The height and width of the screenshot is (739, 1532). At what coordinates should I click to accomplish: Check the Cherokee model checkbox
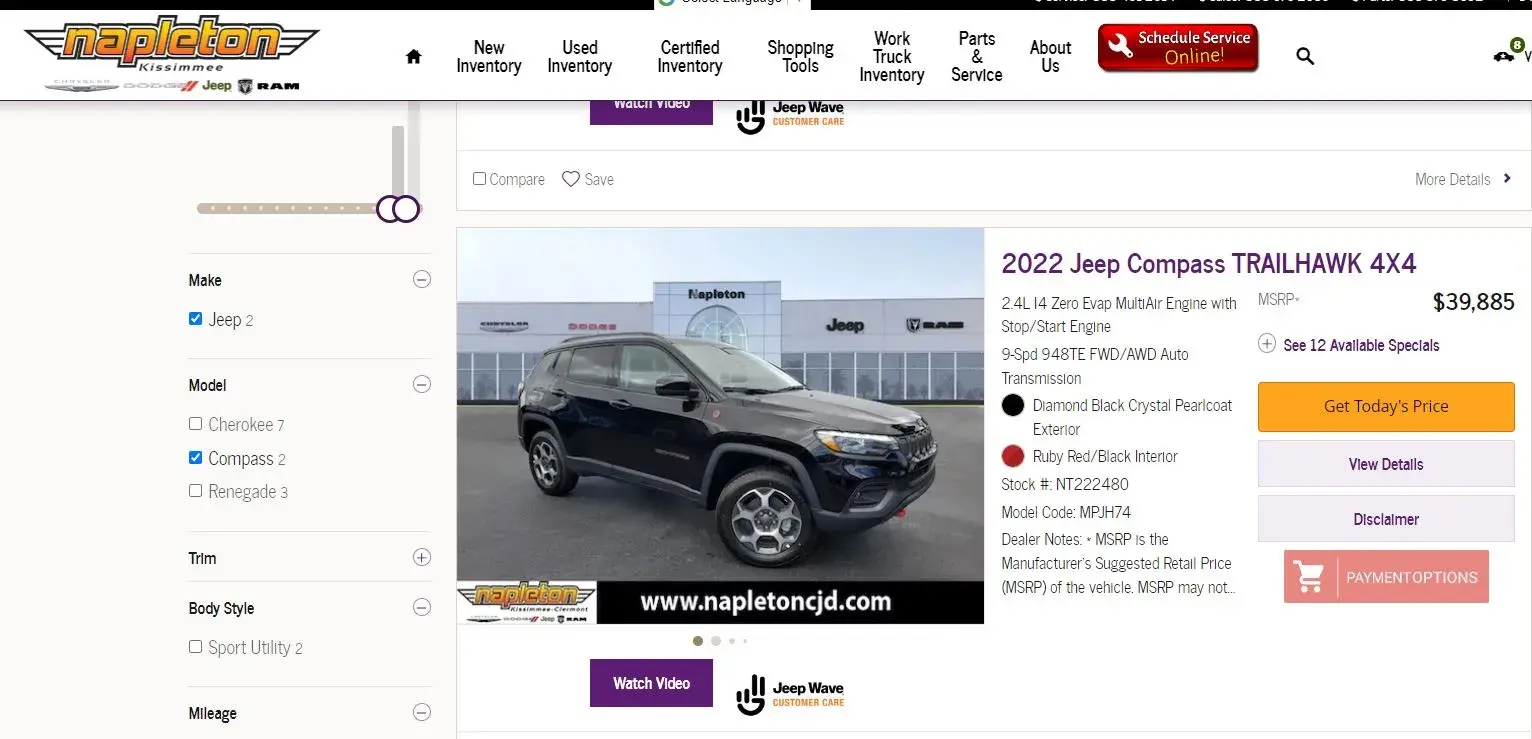195,424
